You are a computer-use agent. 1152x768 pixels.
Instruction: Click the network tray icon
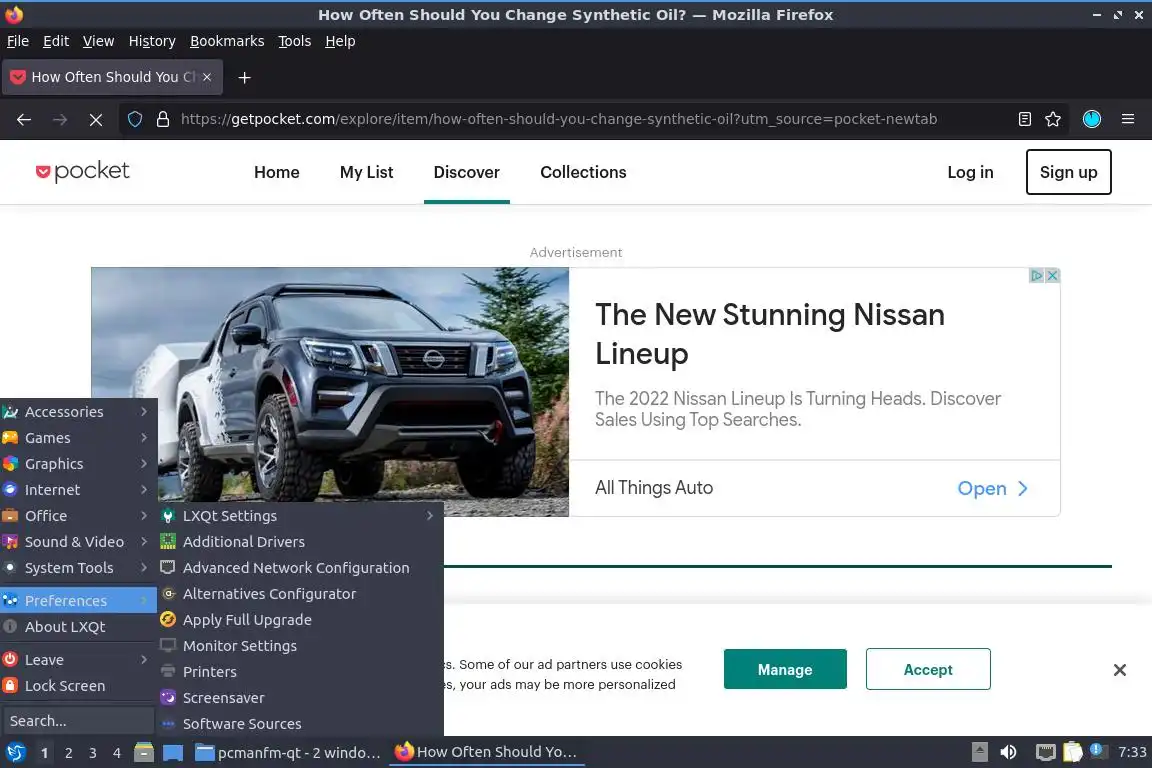click(1045, 752)
